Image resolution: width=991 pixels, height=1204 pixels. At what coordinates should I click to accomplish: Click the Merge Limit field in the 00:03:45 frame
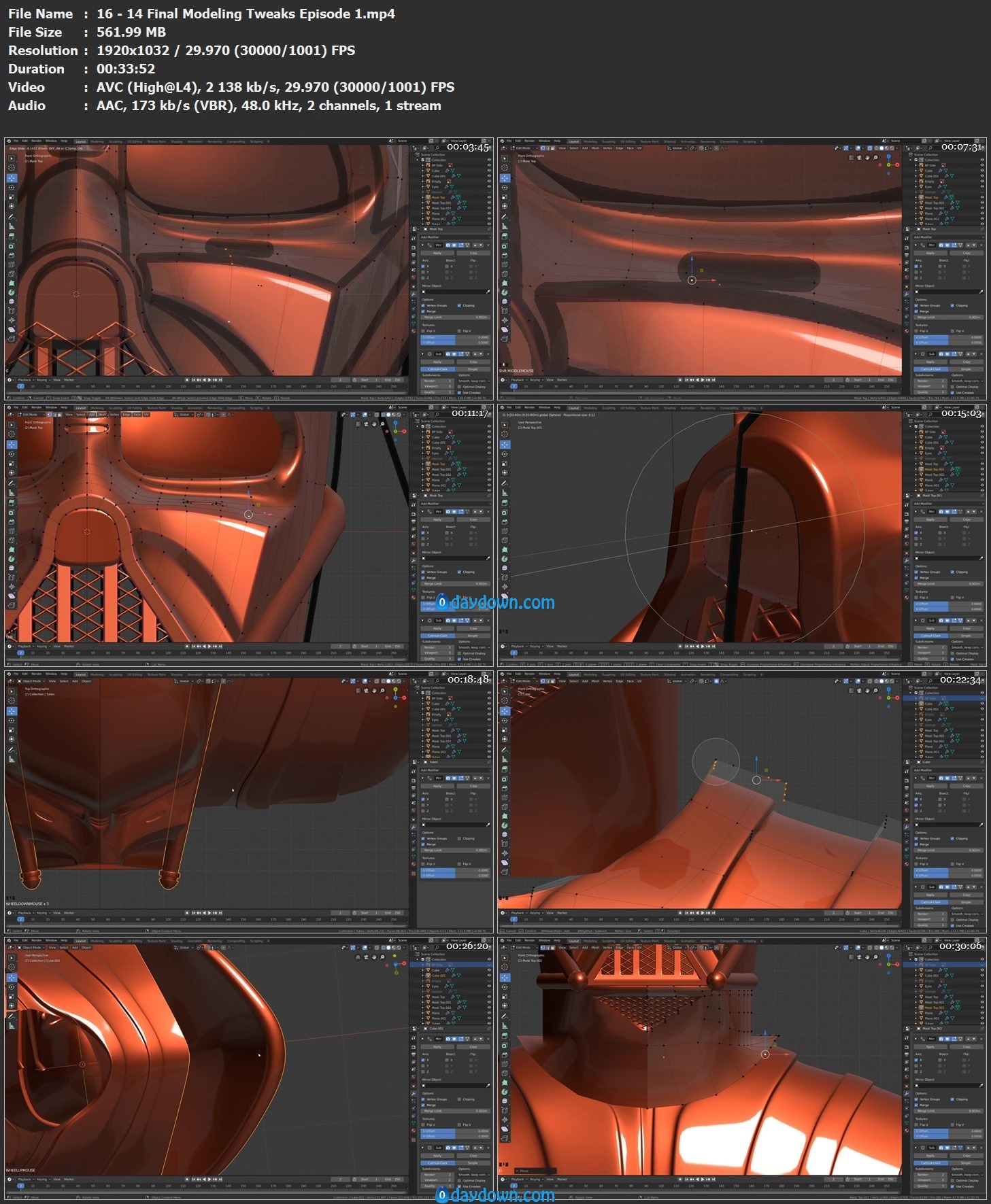point(455,317)
